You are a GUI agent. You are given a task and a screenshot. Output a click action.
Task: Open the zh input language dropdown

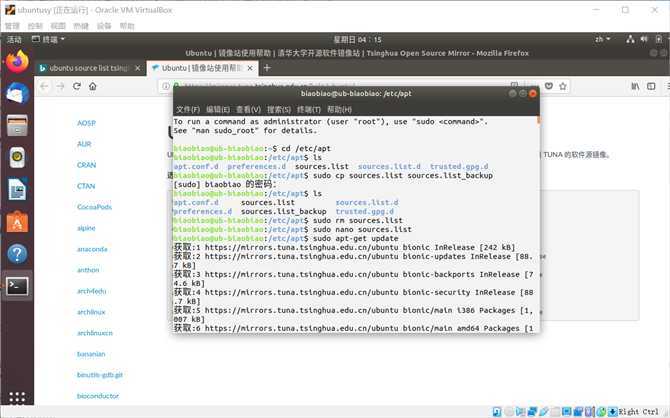click(x=602, y=39)
